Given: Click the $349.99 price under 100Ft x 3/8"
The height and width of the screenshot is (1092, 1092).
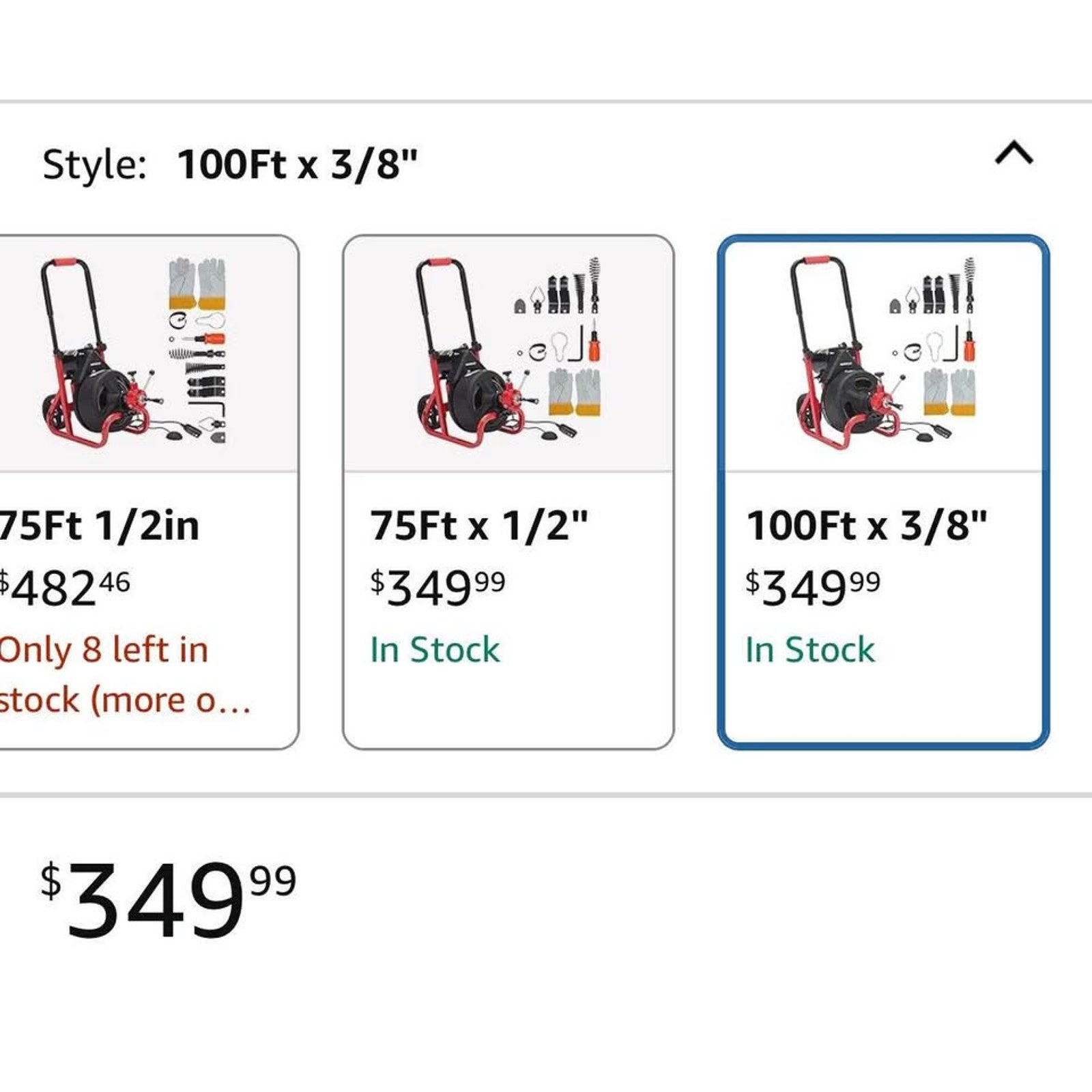Looking at the screenshot, I should pyautogui.click(x=813, y=588).
